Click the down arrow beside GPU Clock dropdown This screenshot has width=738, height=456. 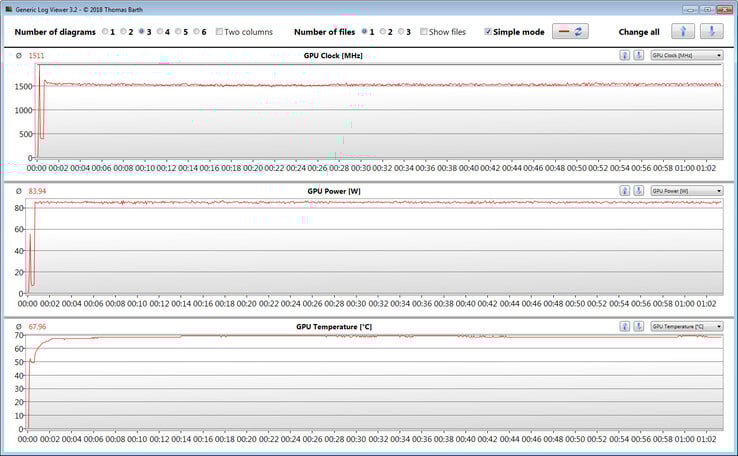tap(639, 56)
